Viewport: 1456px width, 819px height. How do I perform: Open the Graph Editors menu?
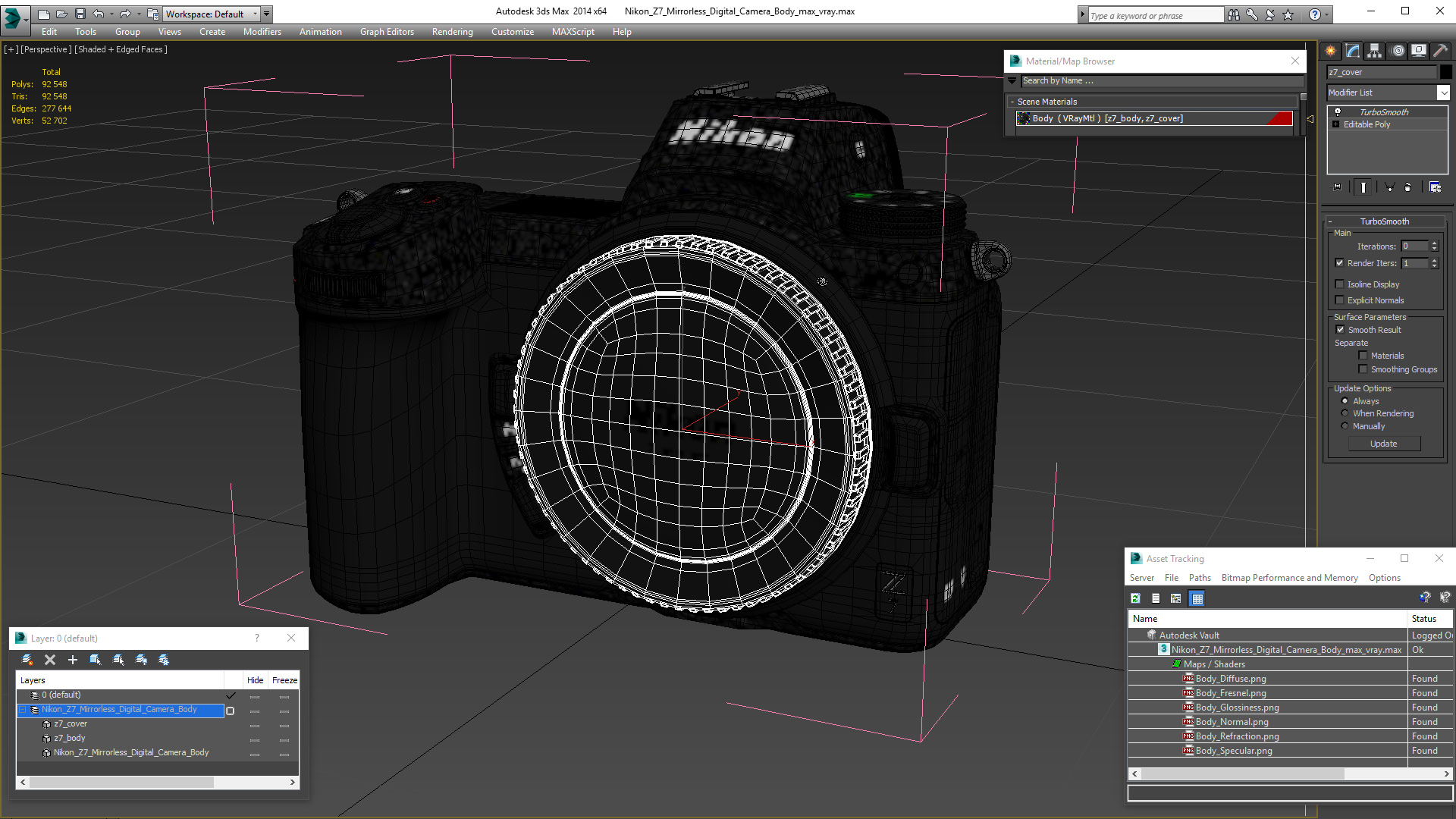click(x=387, y=32)
